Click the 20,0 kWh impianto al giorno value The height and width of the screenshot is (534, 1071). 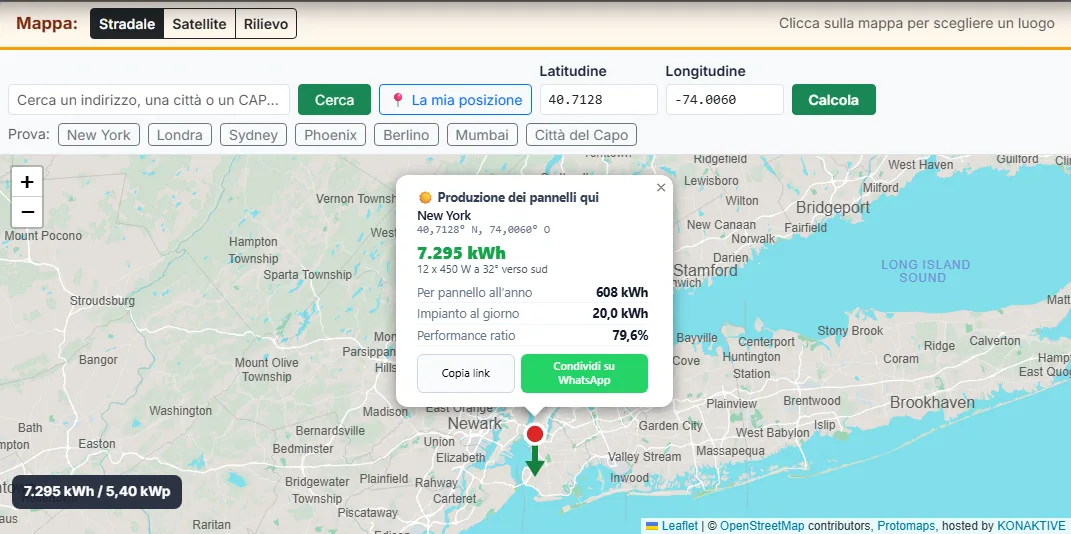620,313
